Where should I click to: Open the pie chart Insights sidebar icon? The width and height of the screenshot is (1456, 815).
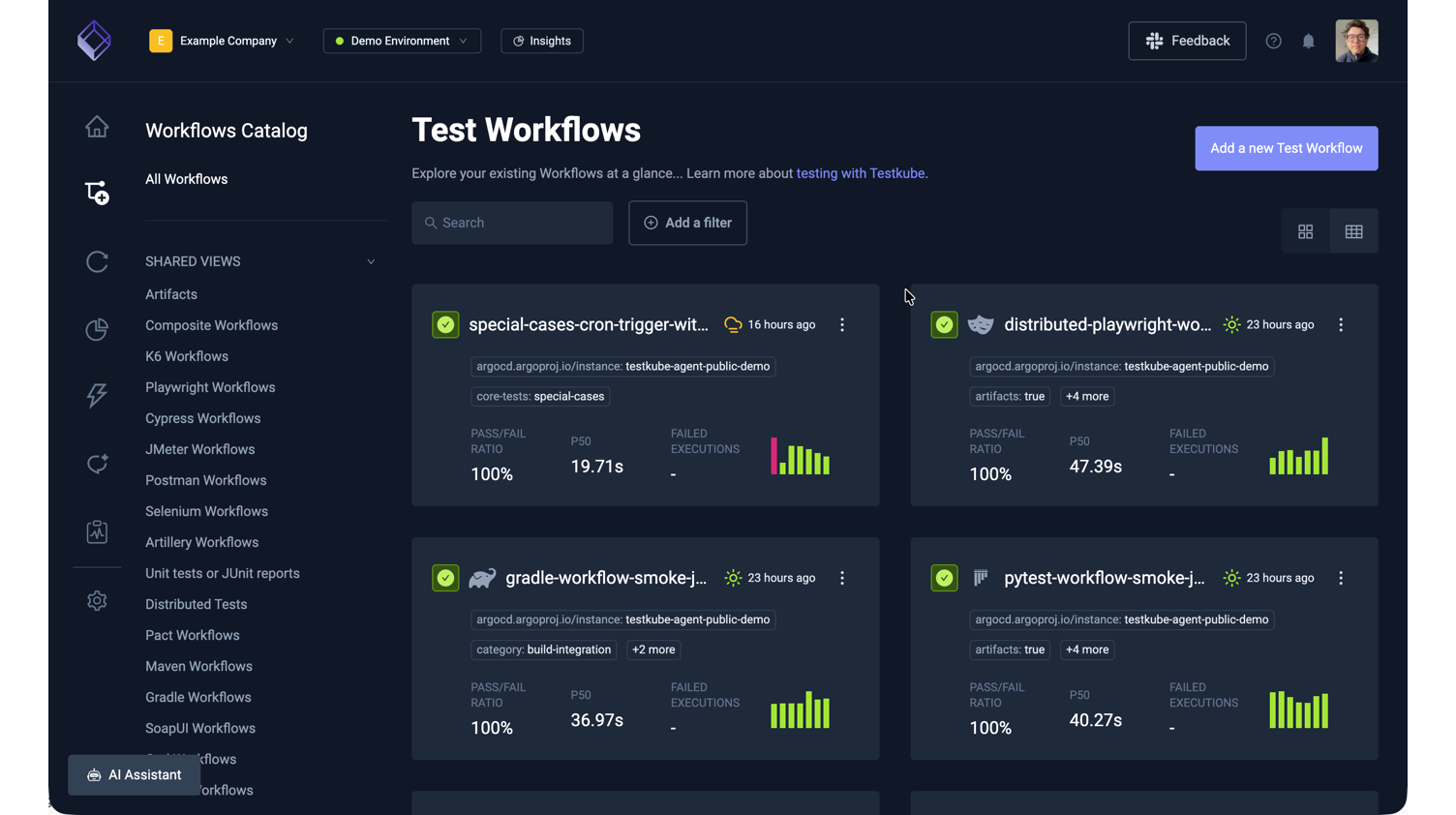97,329
